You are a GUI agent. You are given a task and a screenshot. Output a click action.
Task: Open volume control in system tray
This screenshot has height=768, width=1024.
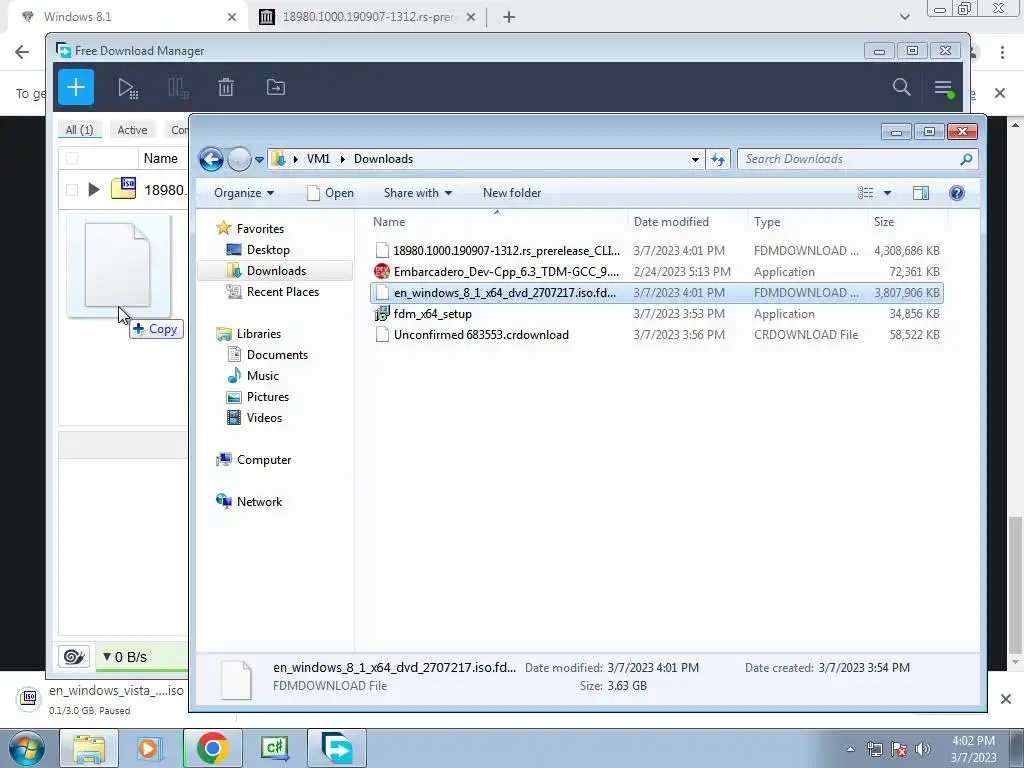pos(923,749)
